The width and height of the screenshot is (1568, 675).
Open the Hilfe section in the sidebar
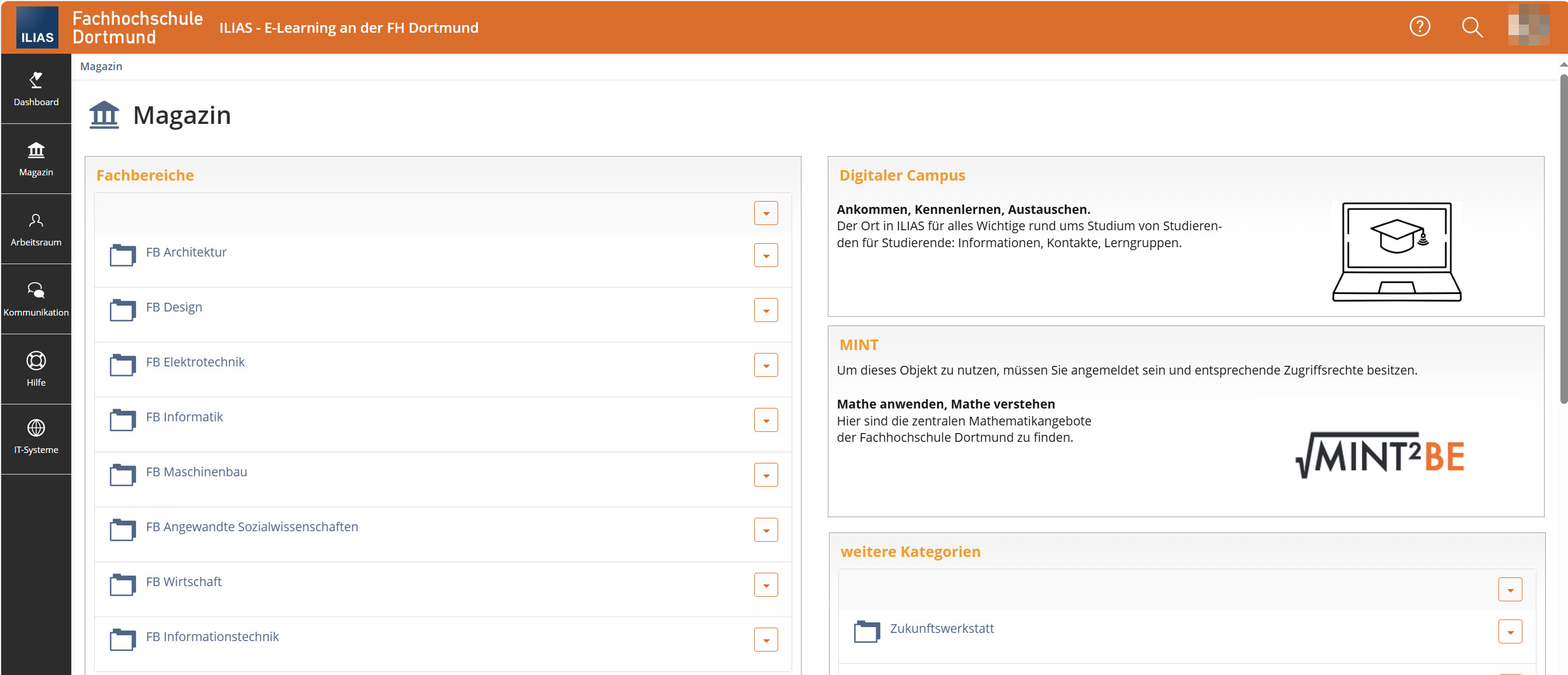(36, 369)
